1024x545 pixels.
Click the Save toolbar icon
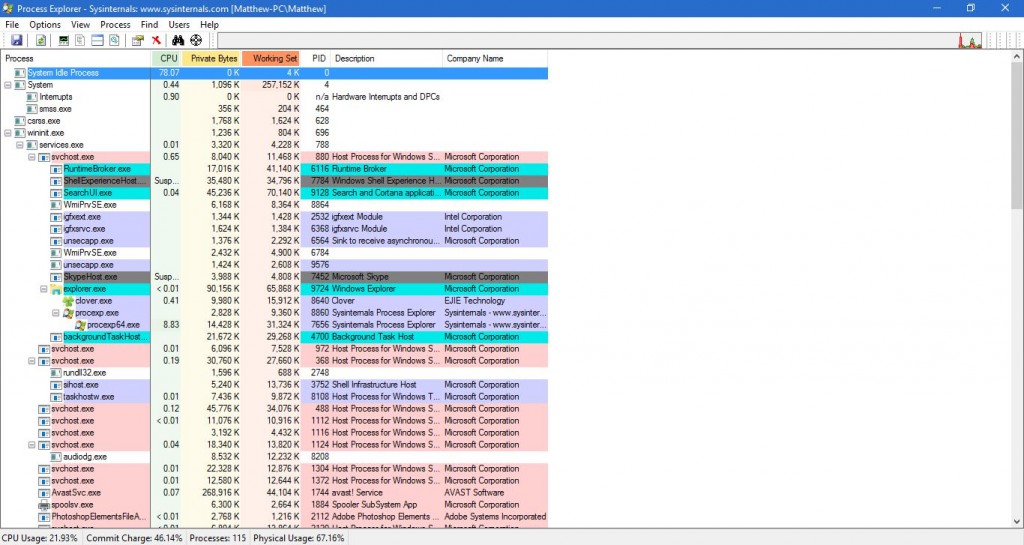(x=16, y=40)
